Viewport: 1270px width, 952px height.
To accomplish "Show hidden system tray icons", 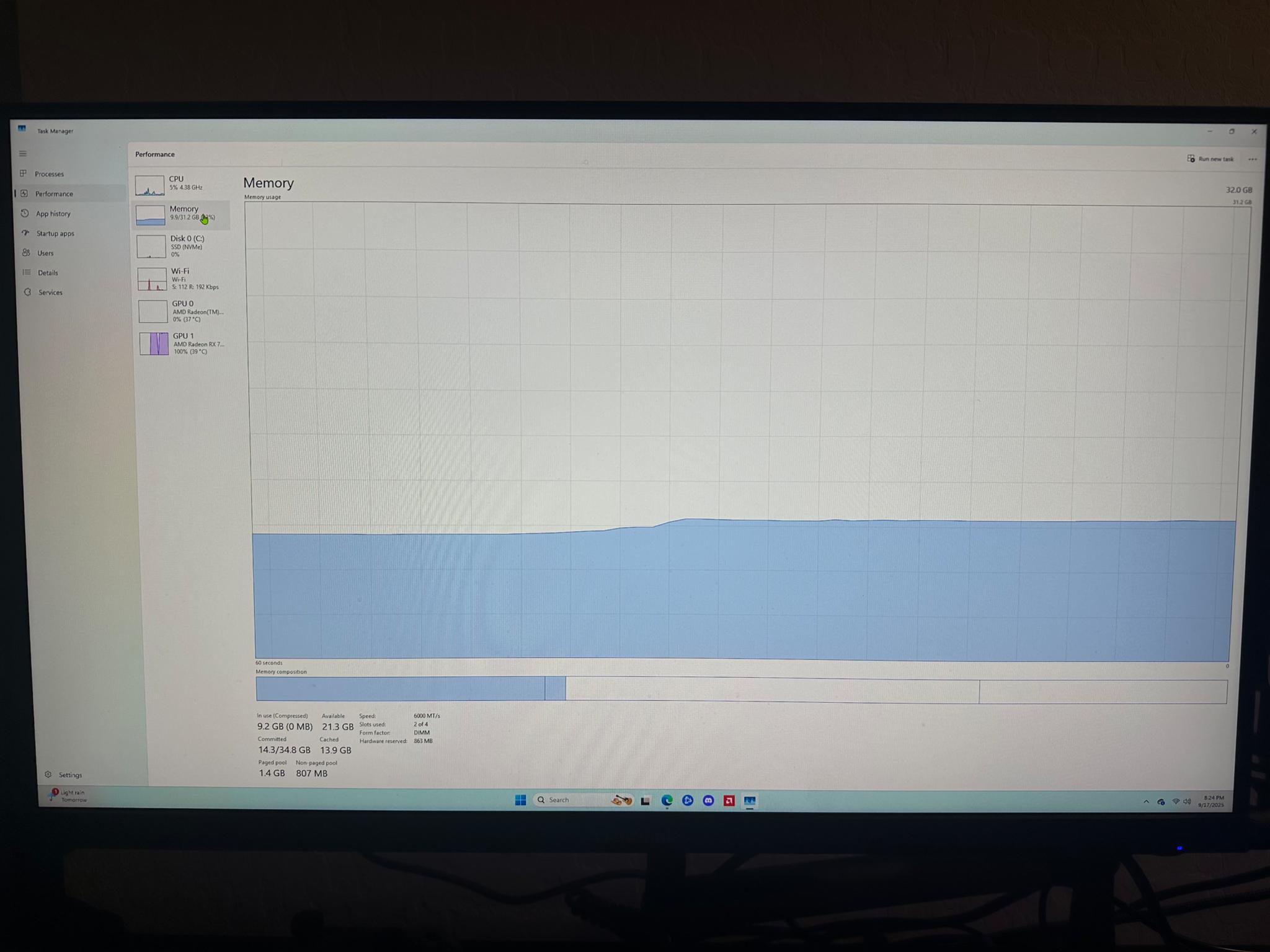I will click(x=1146, y=802).
